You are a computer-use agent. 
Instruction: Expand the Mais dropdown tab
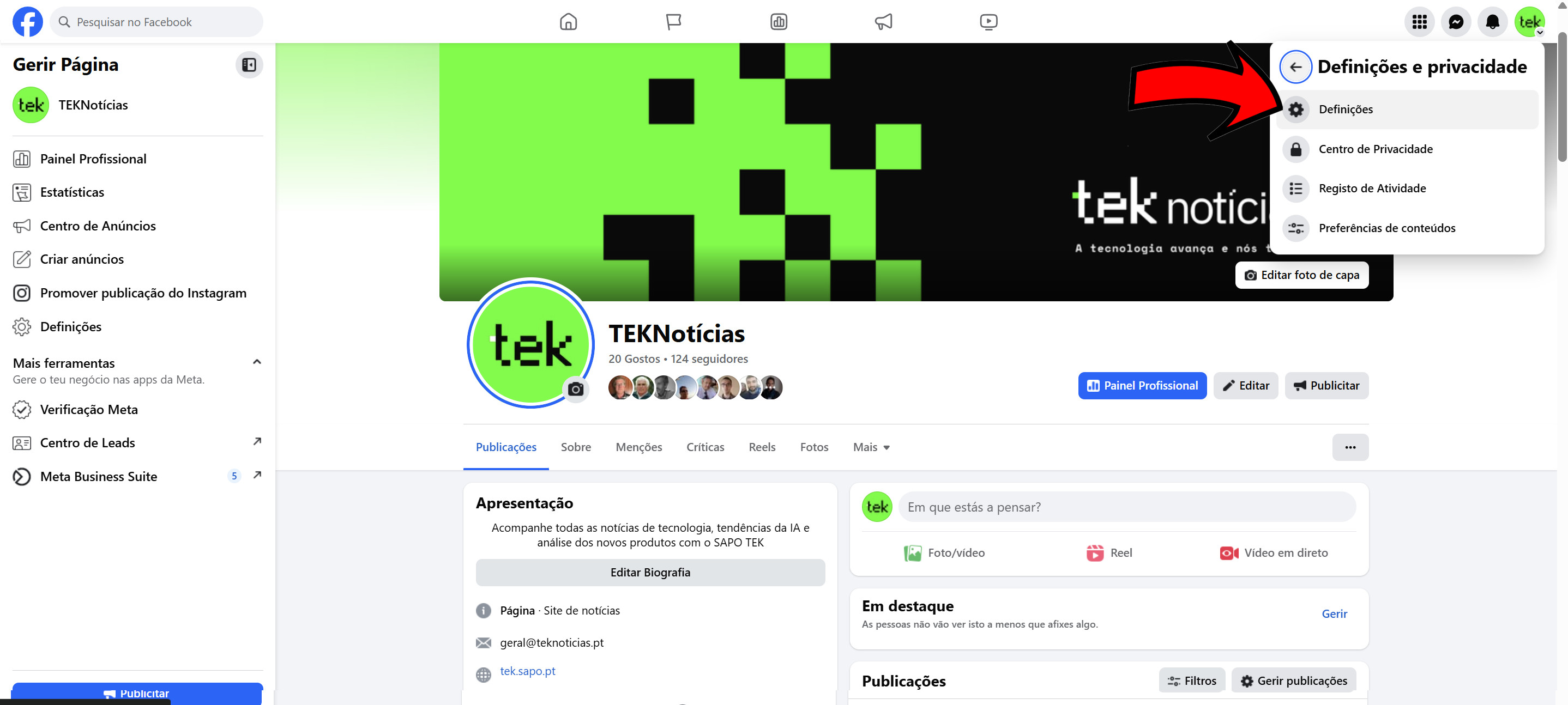(x=871, y=447)
